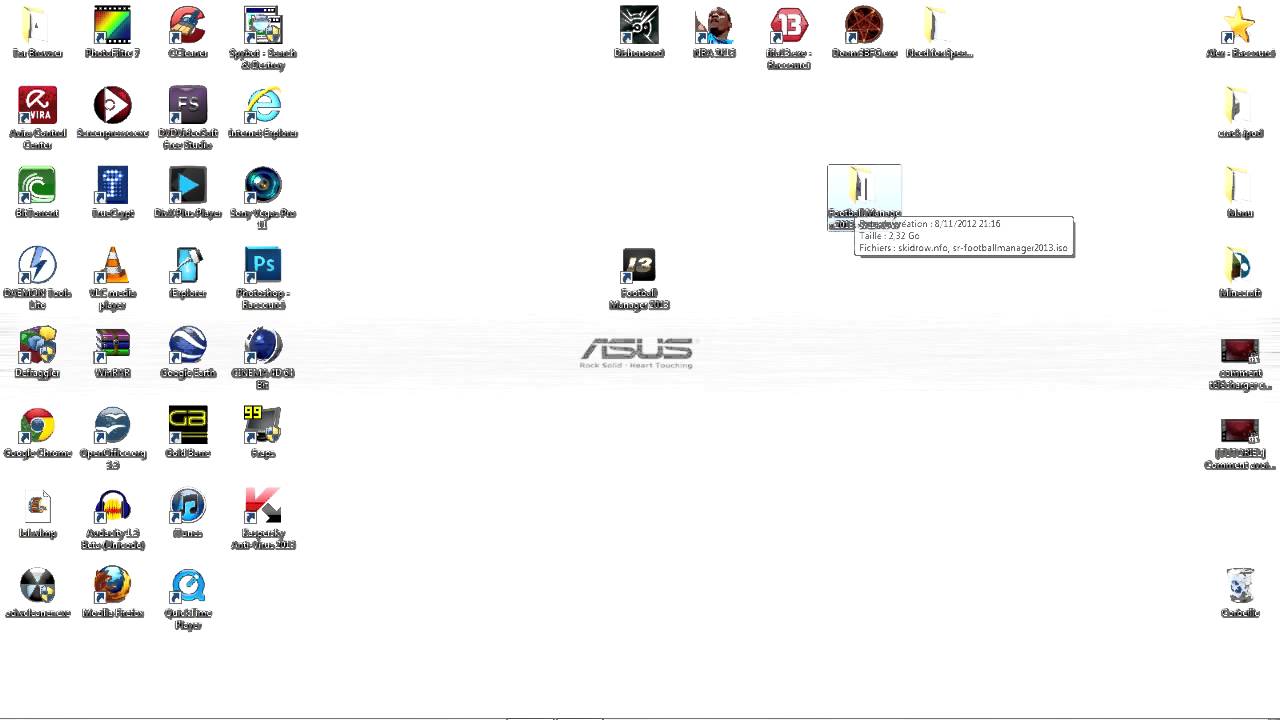Click the Dishonored game shortcut
Viewport: 1280px width, 720px height.
639,25
